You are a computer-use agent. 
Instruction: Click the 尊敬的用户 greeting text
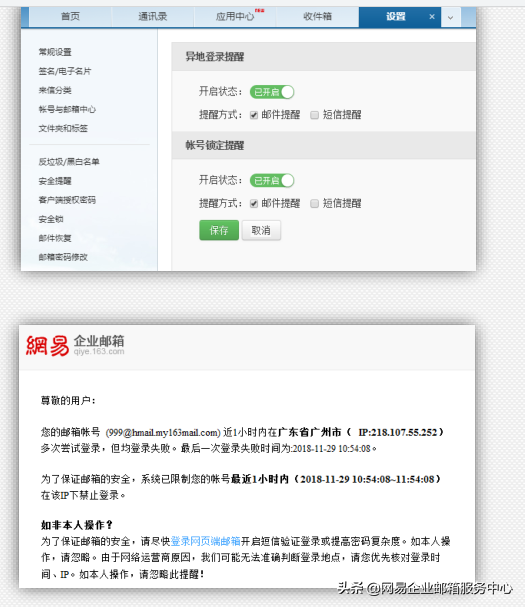[x=68, y=400]
